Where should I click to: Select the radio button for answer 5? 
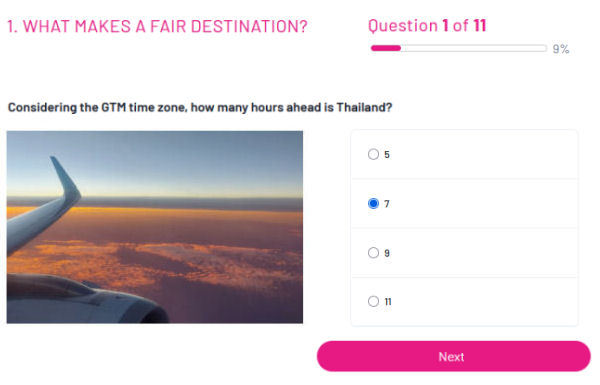pos(373,154)
